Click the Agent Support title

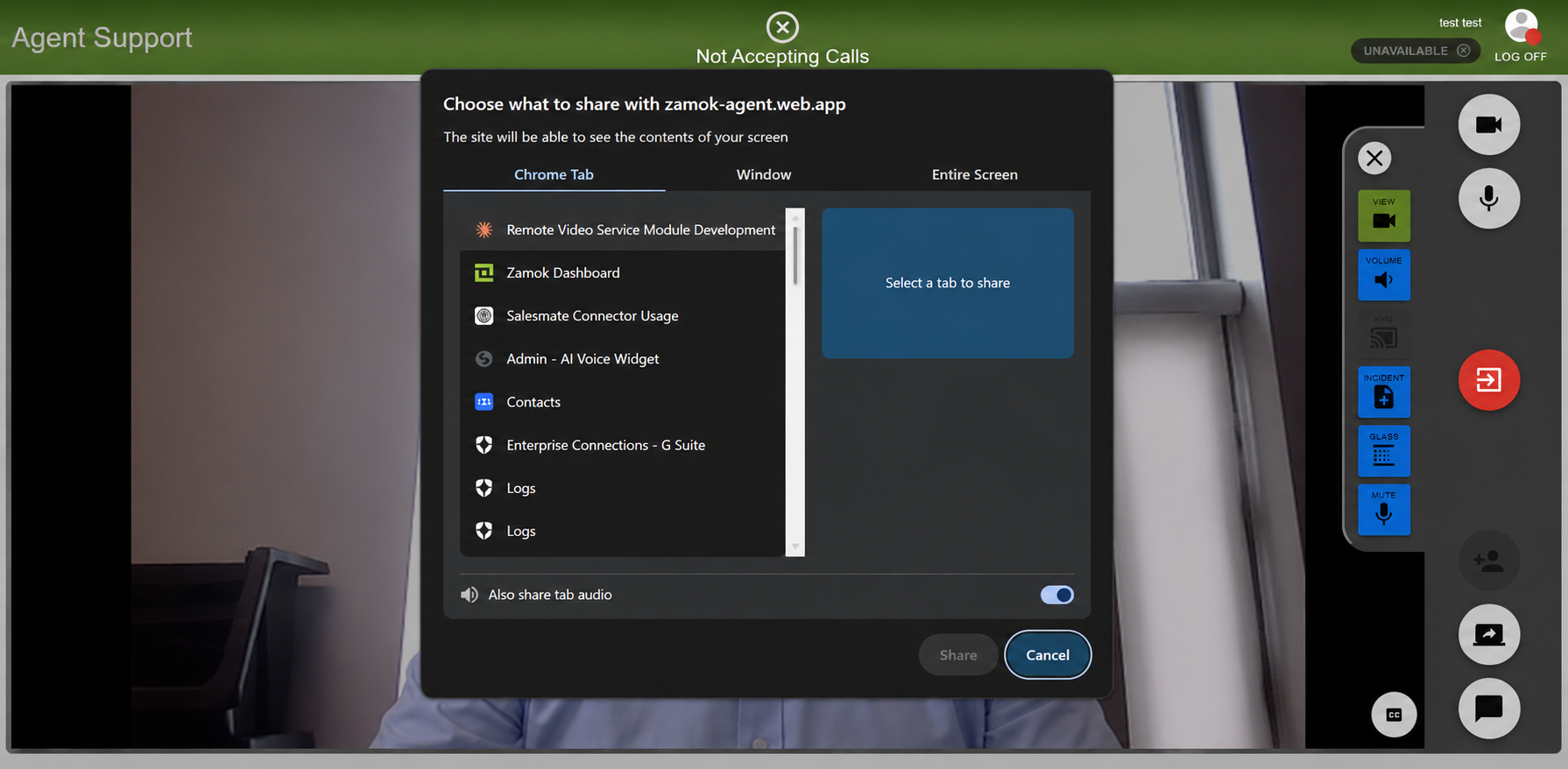tap(102, 37)
